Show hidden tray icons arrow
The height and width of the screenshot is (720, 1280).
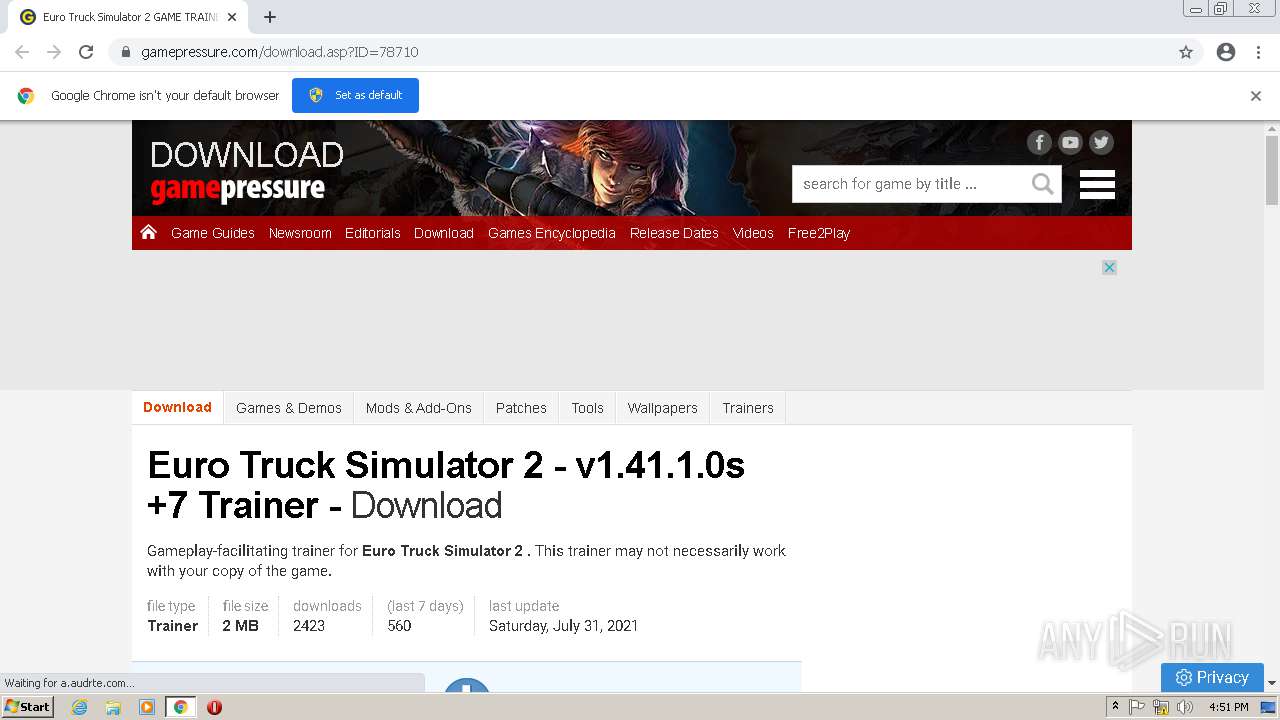click(1115, 707)
